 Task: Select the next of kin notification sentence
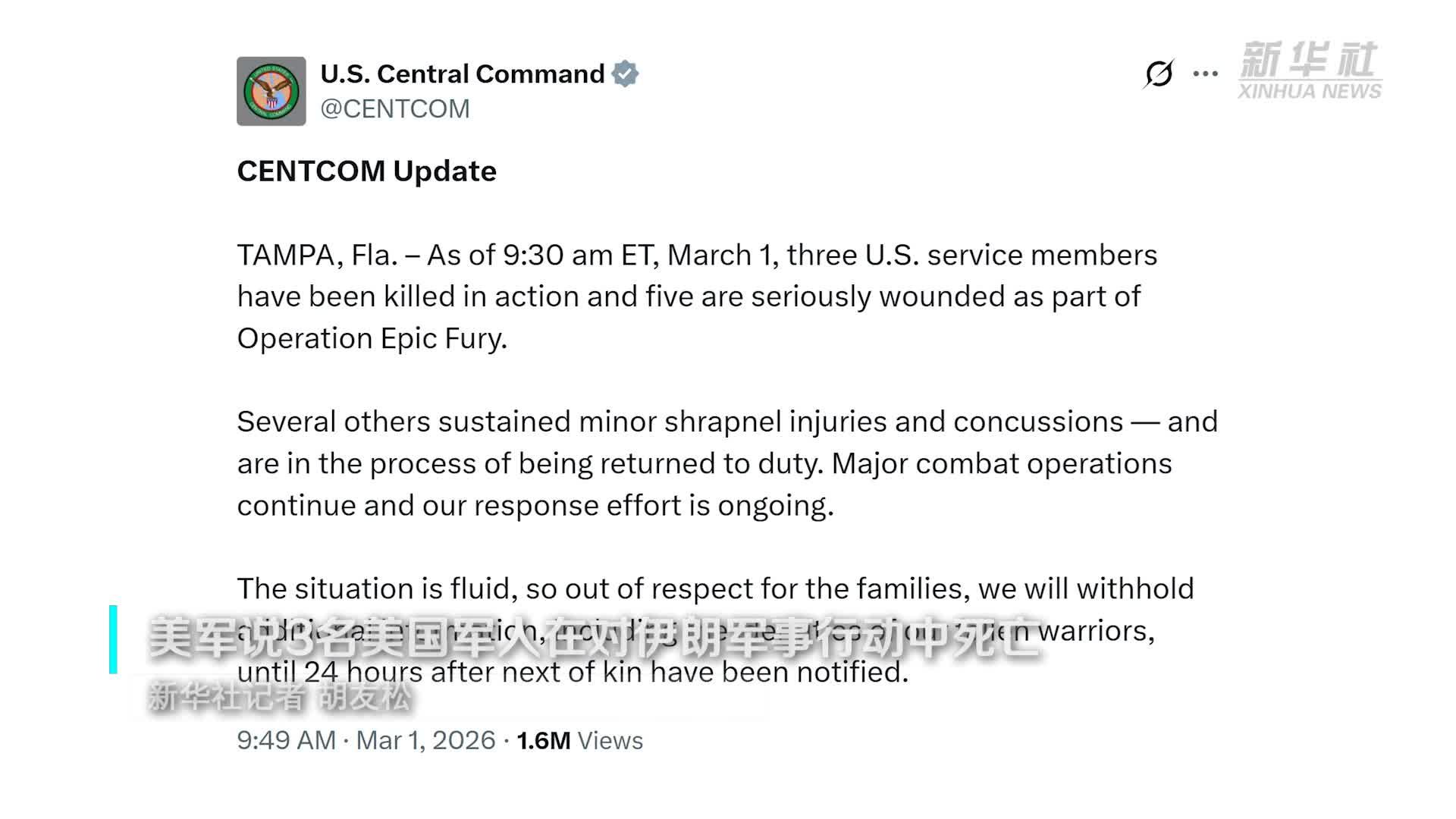point(573,672)
